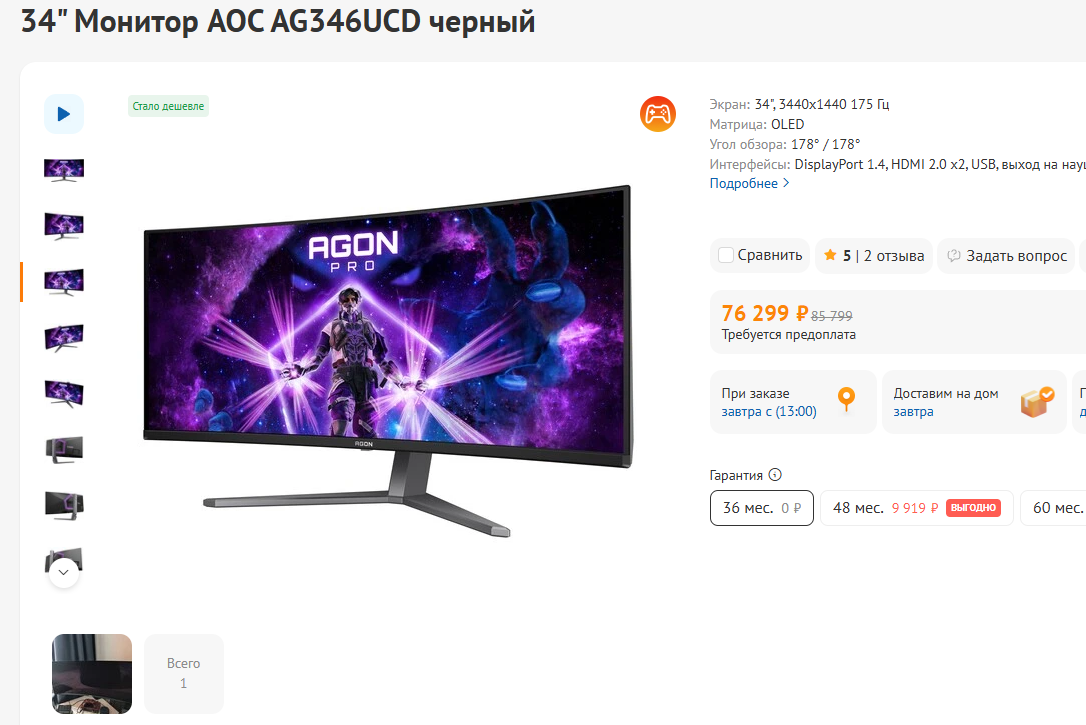Select the first monitor front-view thumbnail
The width and height of the screenshot is (1086, 725).
tap(64, 170)
